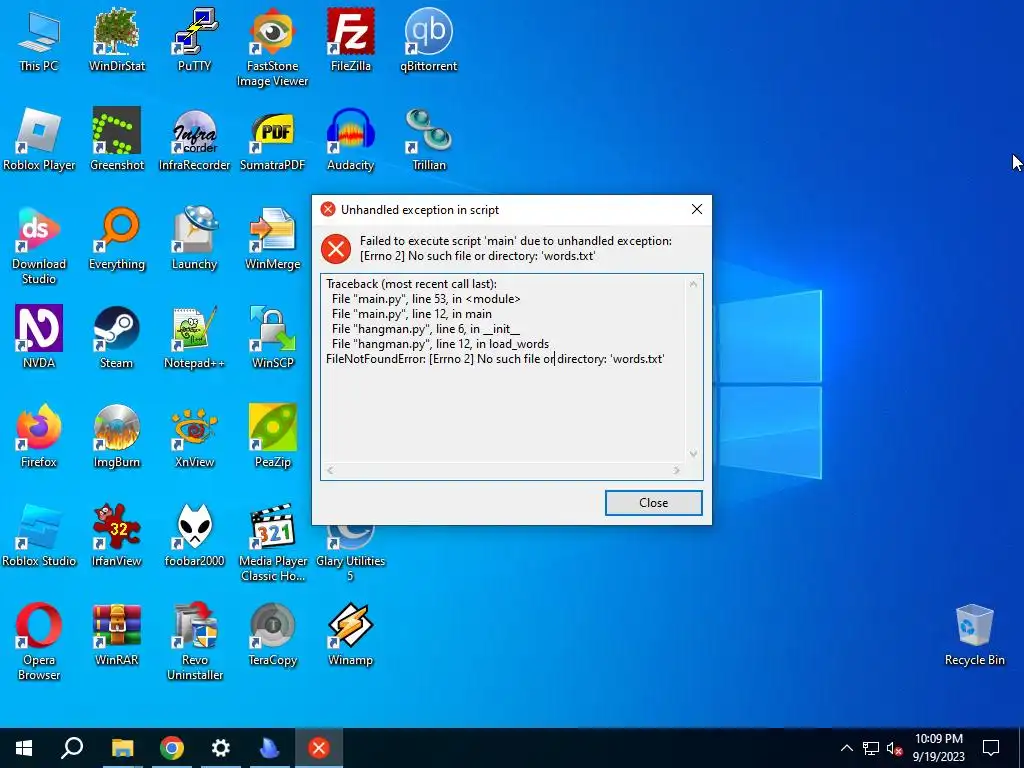Open taskbar clock and date

pos(938,748)
